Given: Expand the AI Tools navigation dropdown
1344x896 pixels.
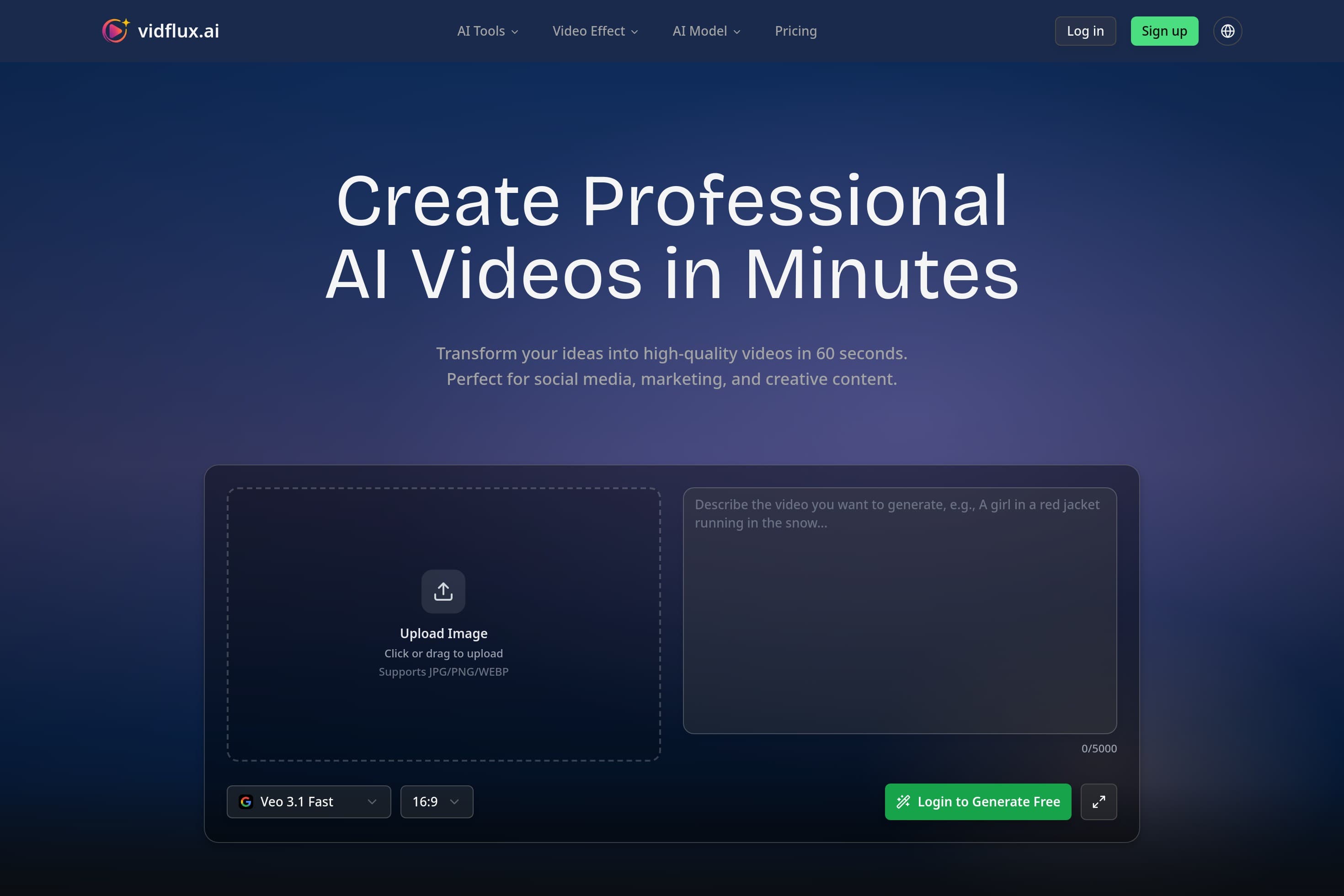Looking at the screenshot, I should coord(486,31).
